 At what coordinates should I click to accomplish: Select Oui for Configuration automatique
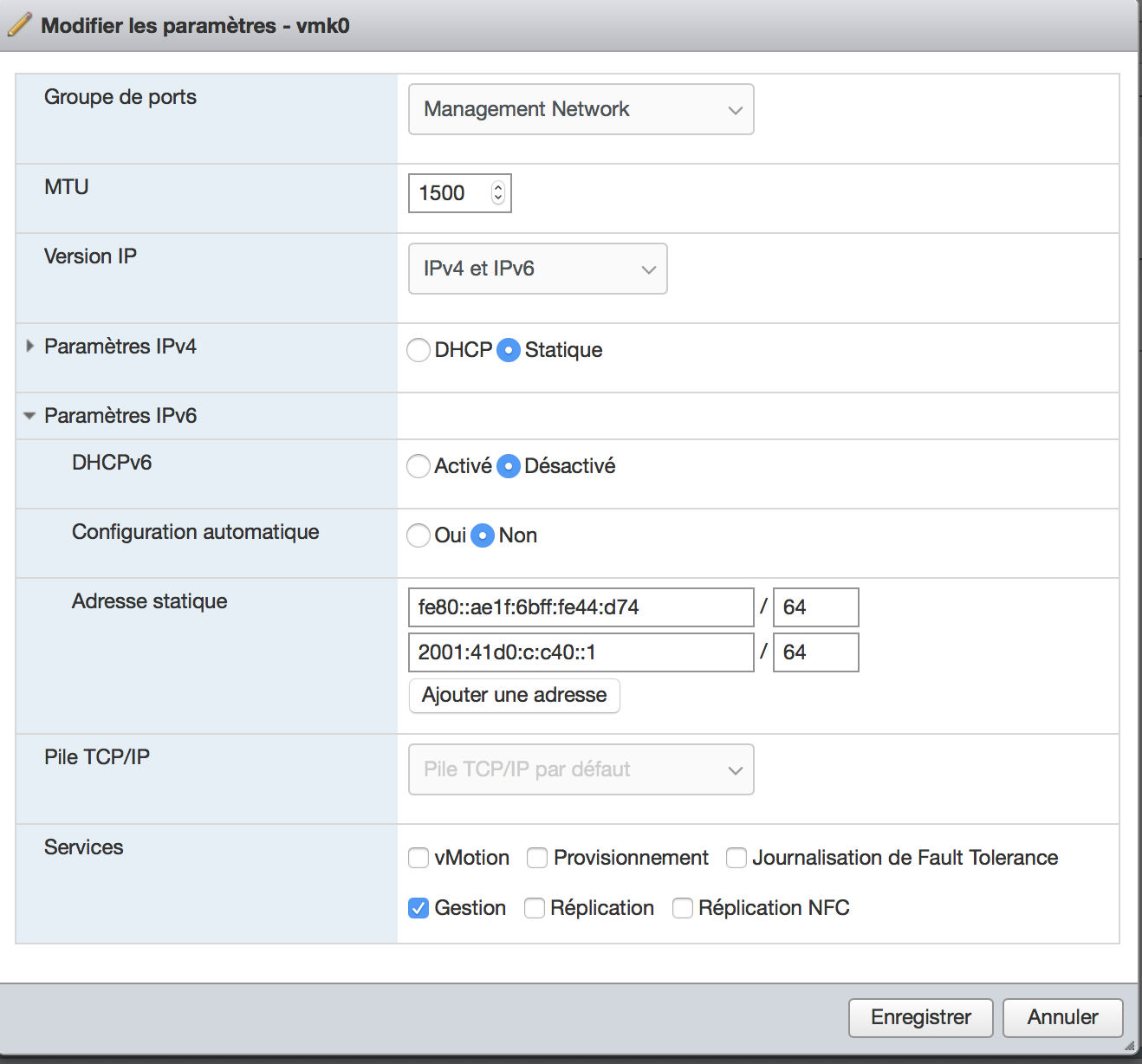(419, 535)
